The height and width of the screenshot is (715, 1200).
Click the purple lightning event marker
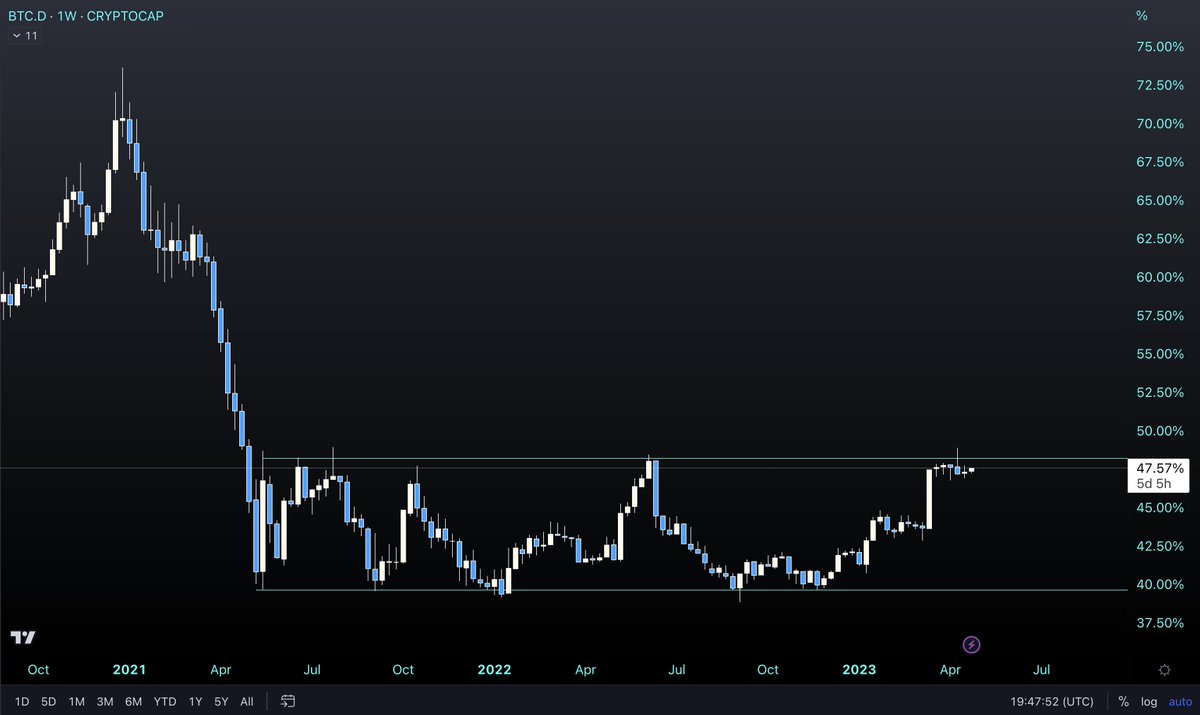(971, 645)
